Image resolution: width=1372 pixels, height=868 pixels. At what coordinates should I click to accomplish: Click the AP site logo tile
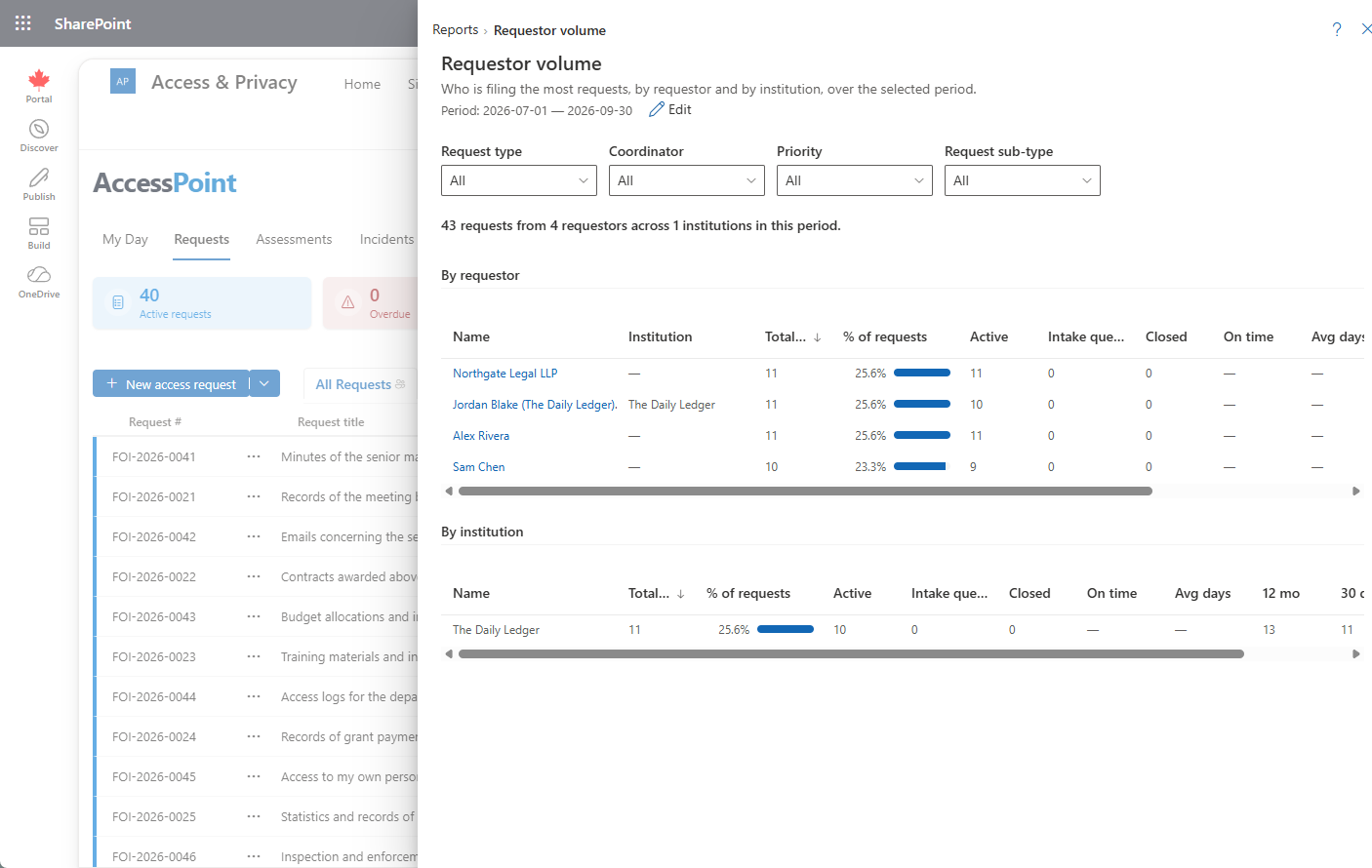click(123, 82)
